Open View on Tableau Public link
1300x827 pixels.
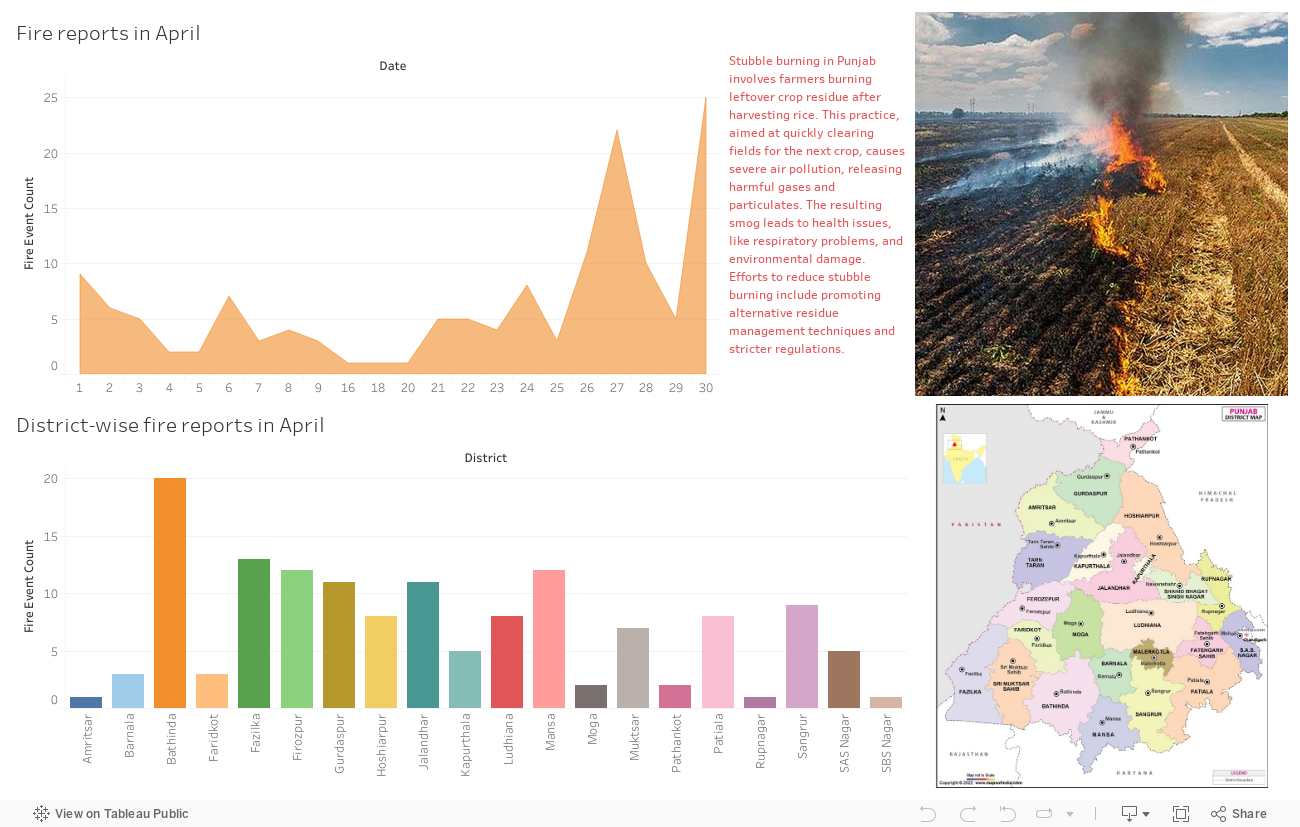111,814
